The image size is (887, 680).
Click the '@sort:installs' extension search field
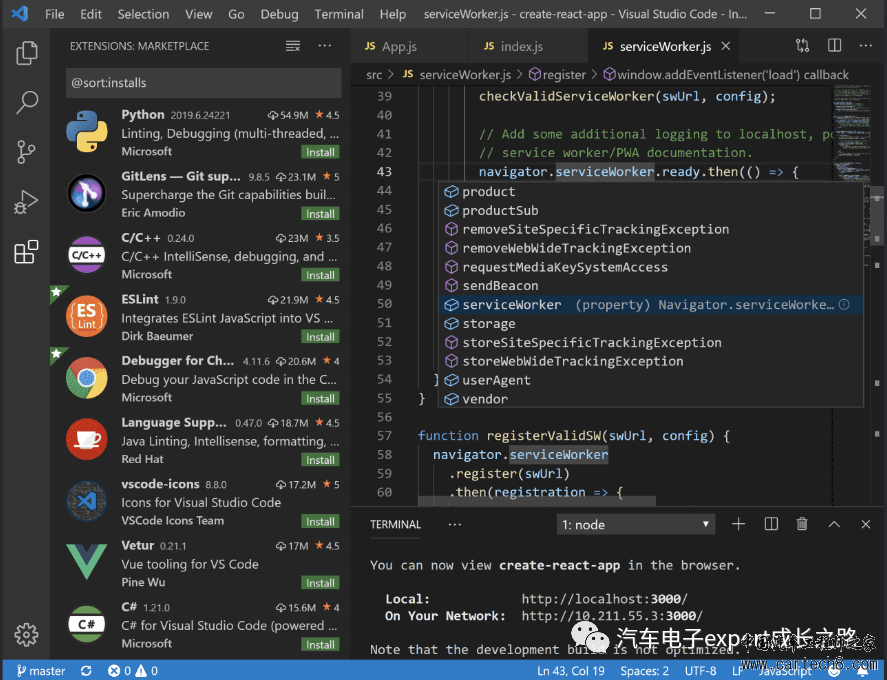[x=204, y=83]
